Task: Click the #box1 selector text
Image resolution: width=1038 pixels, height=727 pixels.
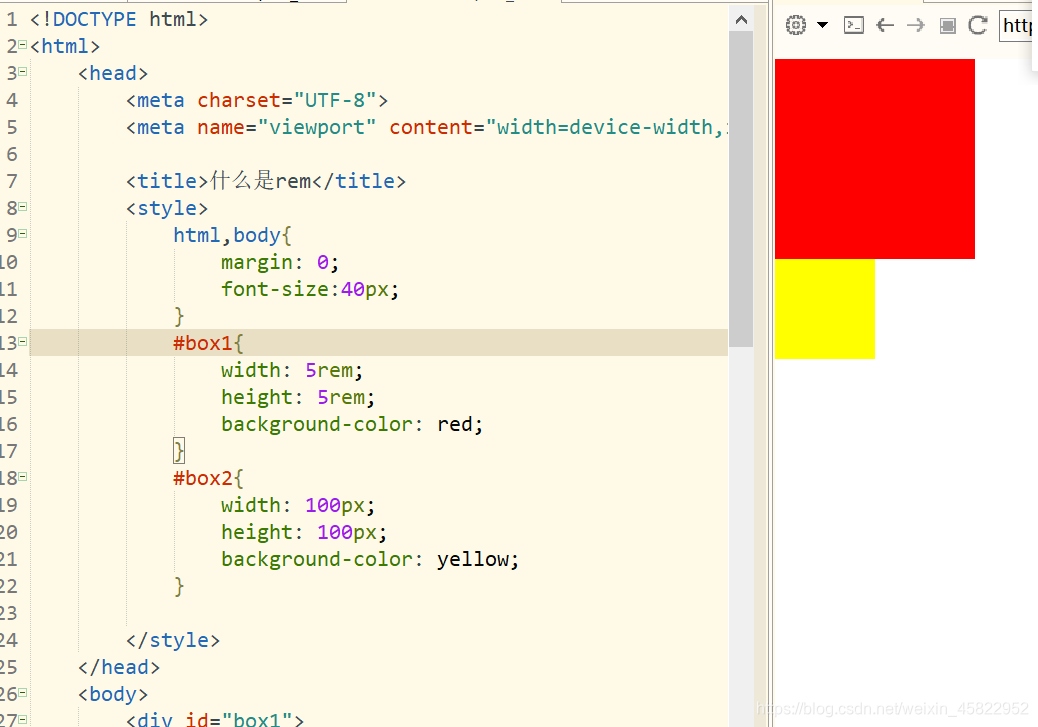Action: pos(203,343)
